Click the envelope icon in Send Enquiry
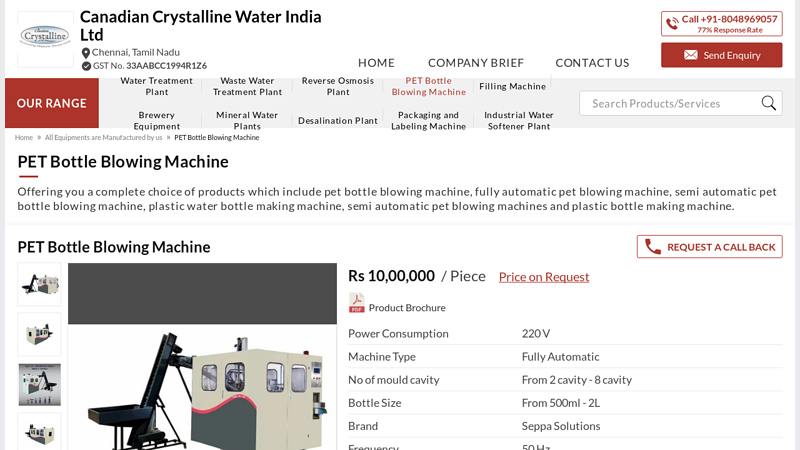 (x=691, y=55)
